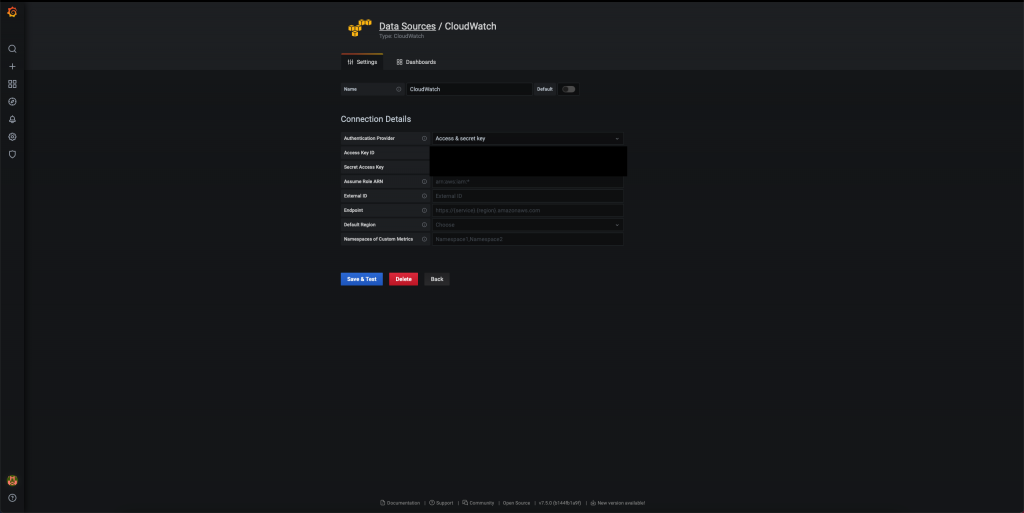Click the CloudWatch data source logo
This screenshot has width=1024, height=513.
(359, 27)
